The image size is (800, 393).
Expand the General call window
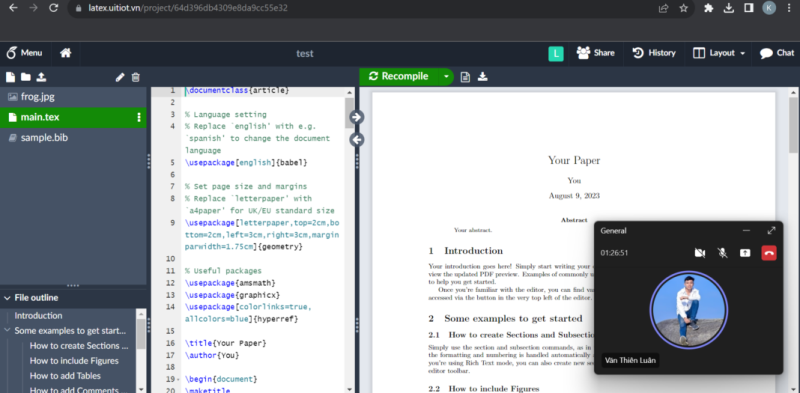771,231
